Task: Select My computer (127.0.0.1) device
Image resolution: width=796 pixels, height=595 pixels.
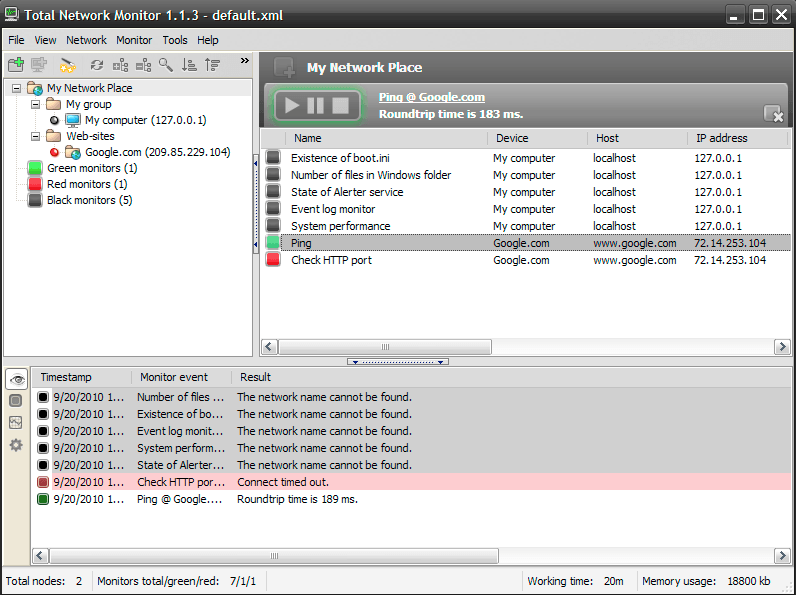Action: coord(145,120)
